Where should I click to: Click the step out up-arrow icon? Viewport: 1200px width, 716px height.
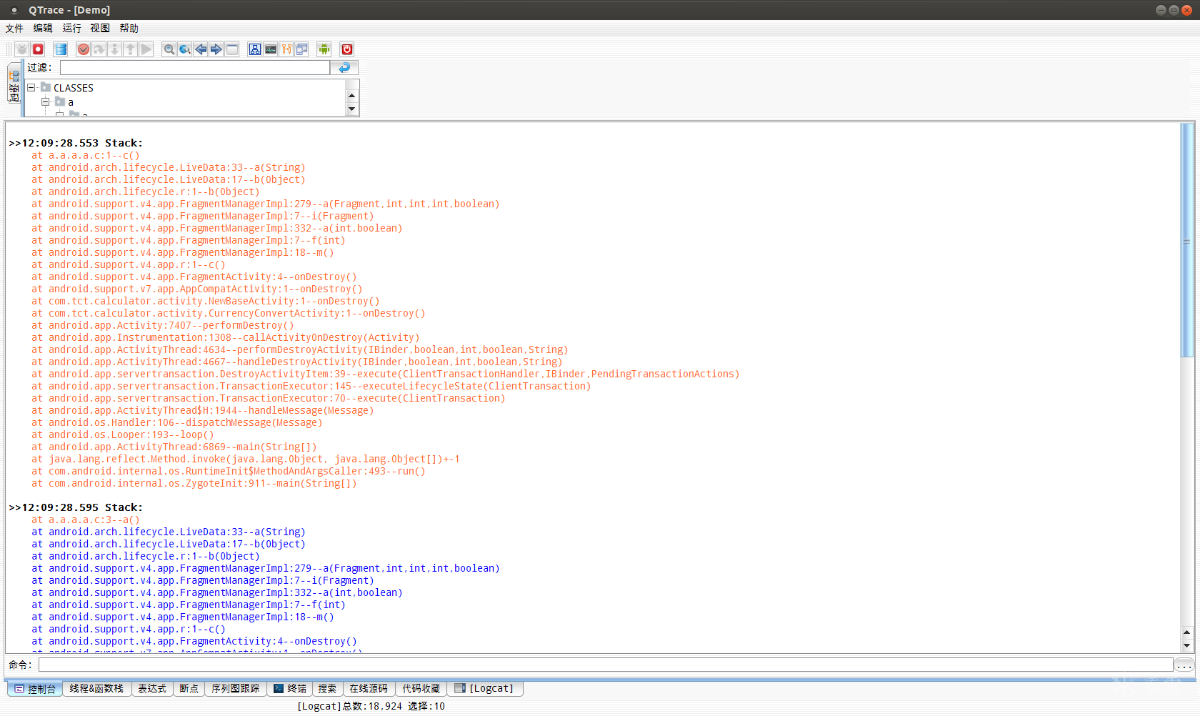[x=130, y=49]
